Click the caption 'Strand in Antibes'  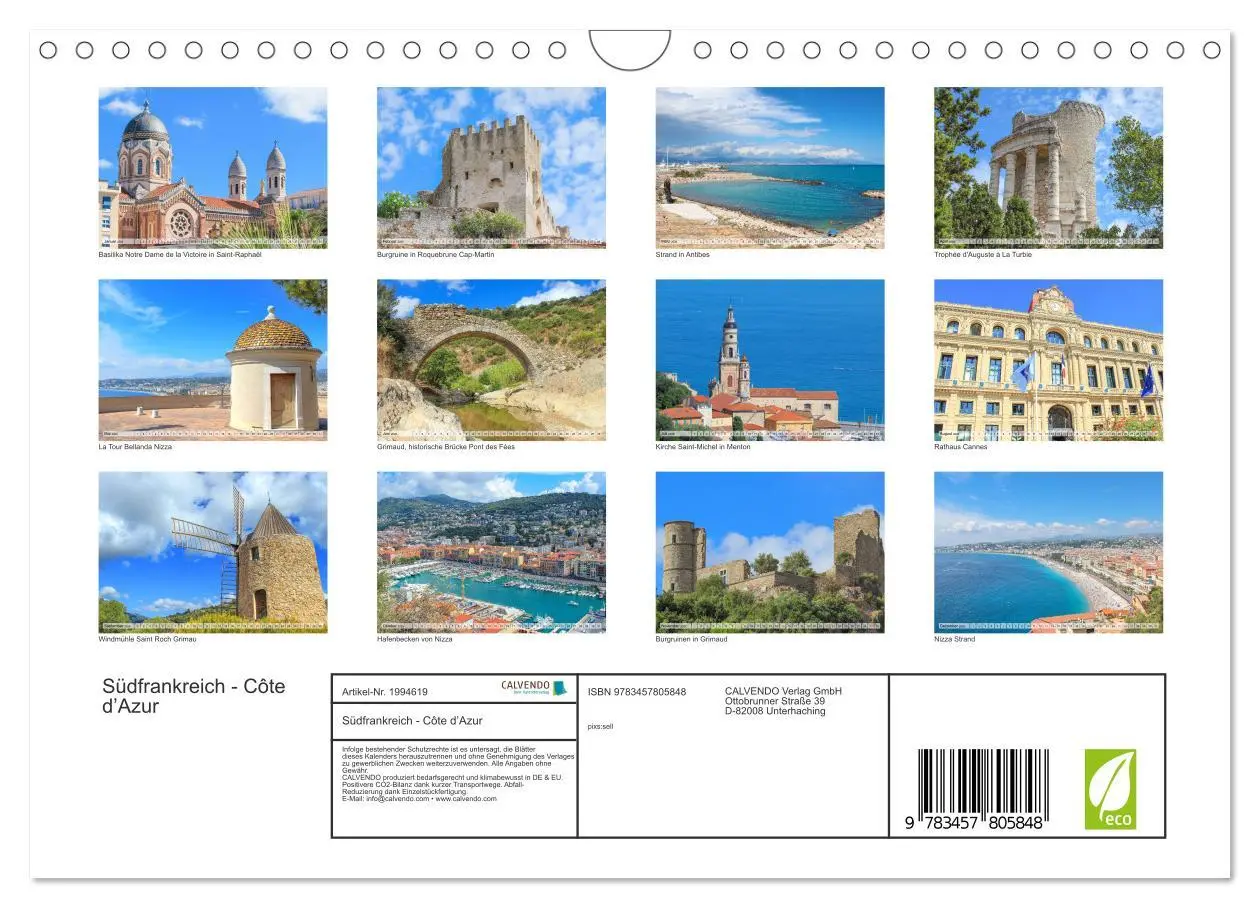click(x=683, y=254)
